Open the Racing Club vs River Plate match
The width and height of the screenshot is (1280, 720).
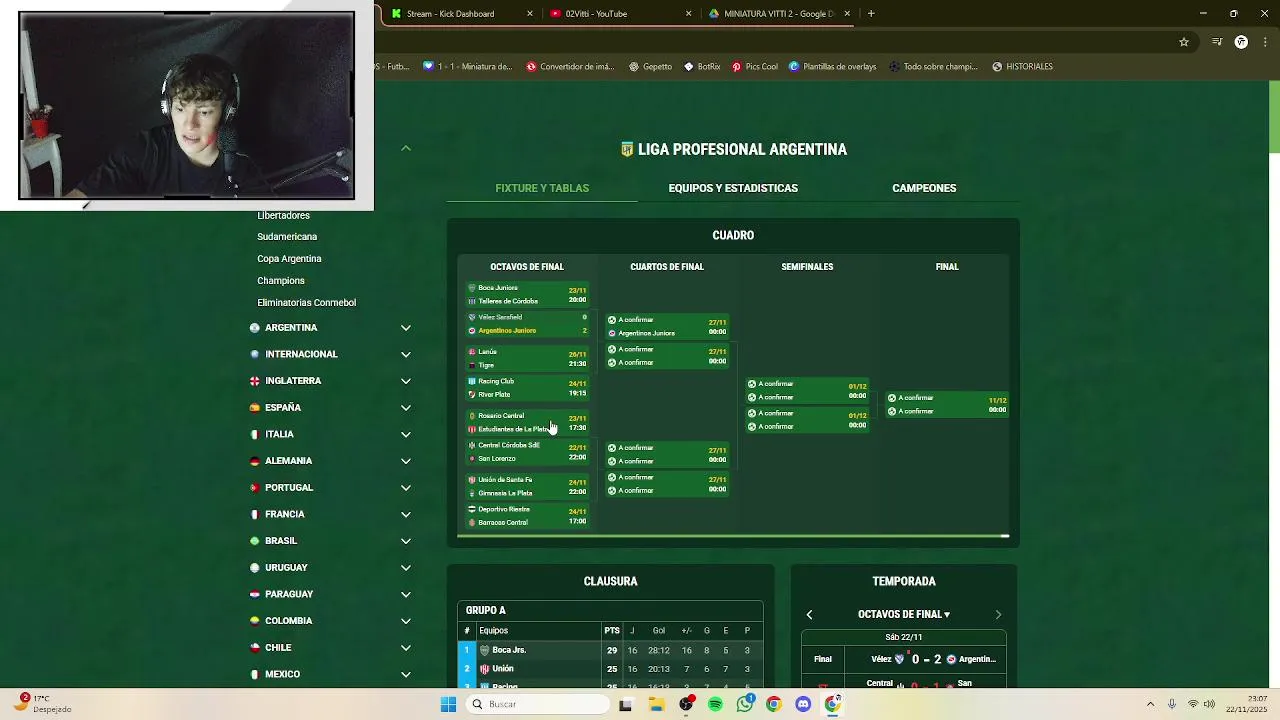click(527, 388)
